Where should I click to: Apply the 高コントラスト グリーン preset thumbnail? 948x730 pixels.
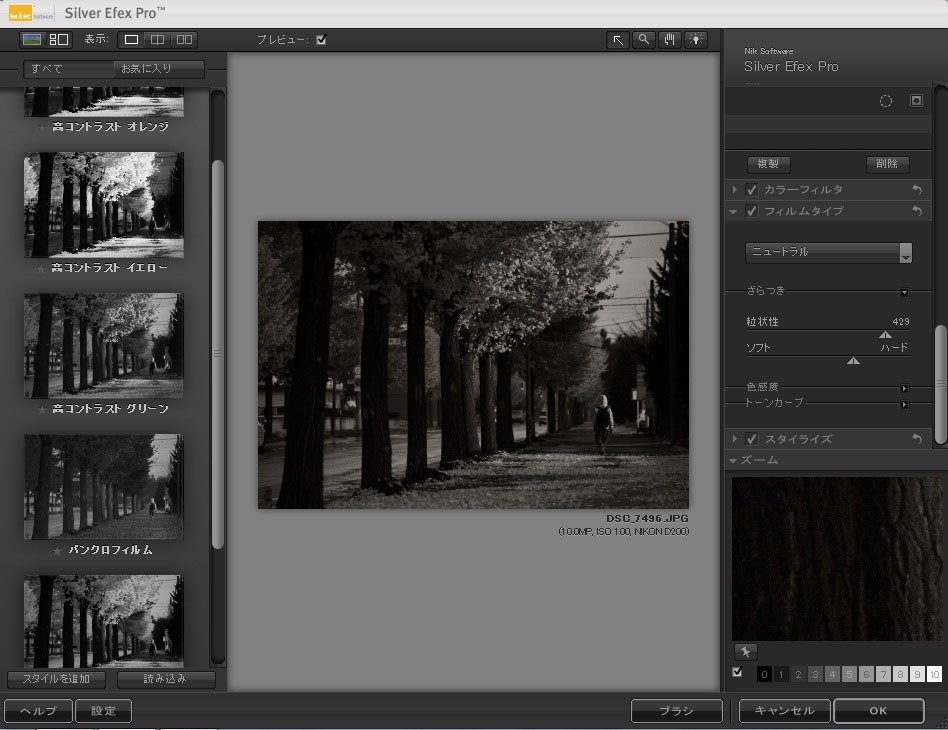pyautogui.click(x=104, y=346)
